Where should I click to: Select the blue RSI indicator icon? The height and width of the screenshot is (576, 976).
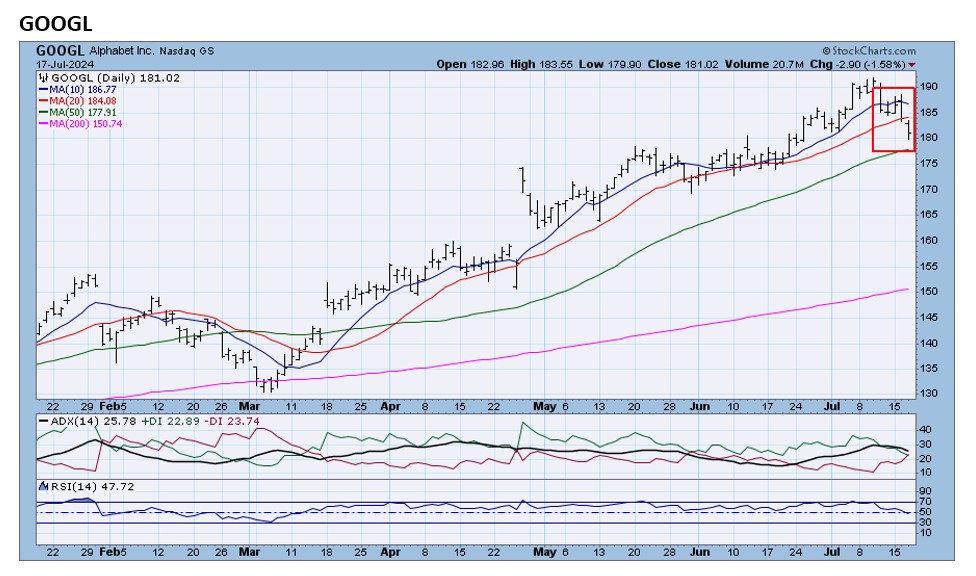[44, 487]
